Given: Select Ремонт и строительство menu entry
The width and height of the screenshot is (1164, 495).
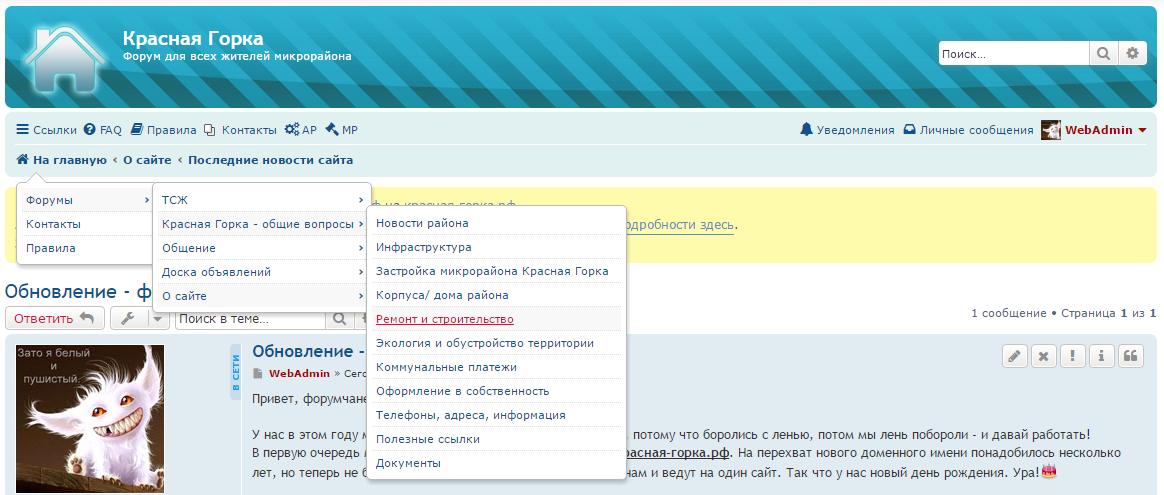Looking at the screenshot, I should coord(445,319).
